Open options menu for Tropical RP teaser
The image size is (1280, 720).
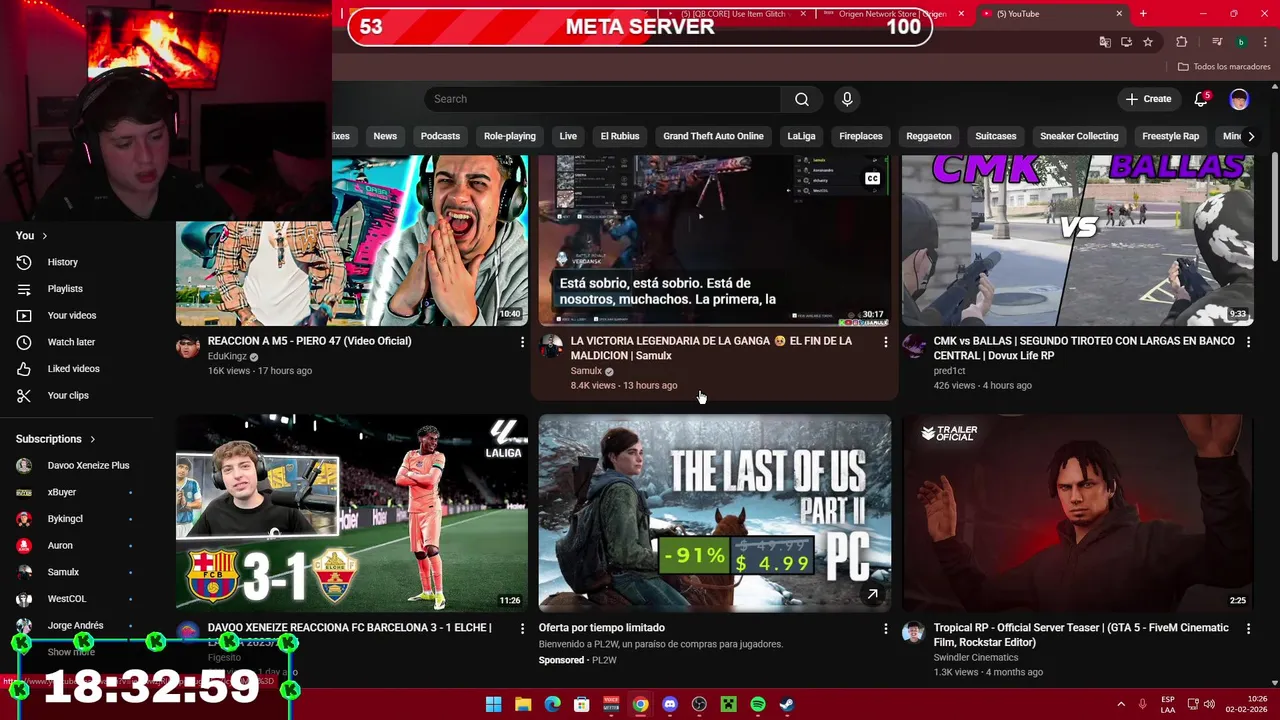(x=1248, y=629)
